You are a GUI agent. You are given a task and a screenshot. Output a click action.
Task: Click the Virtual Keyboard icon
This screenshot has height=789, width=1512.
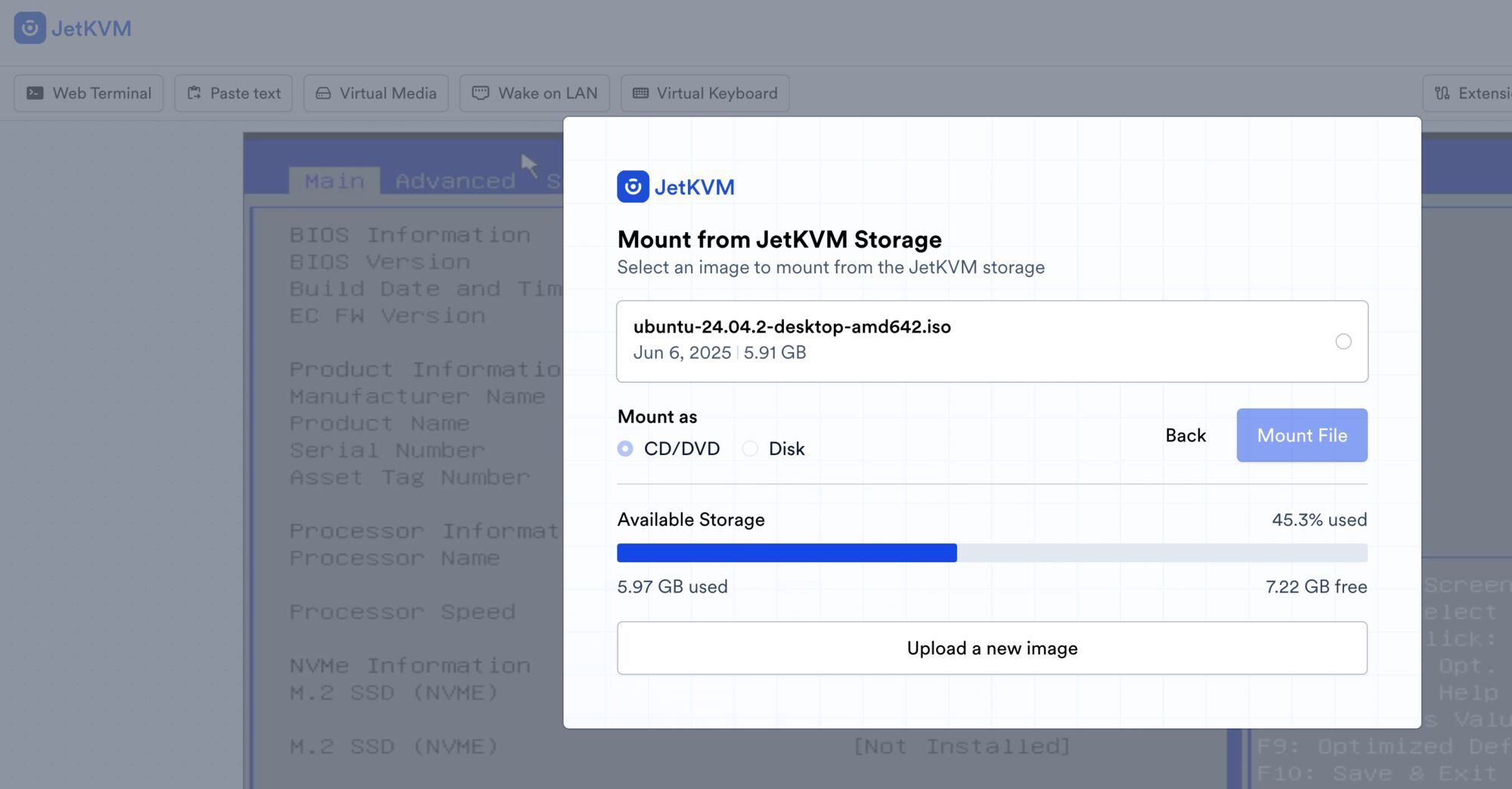click(640, 93)
